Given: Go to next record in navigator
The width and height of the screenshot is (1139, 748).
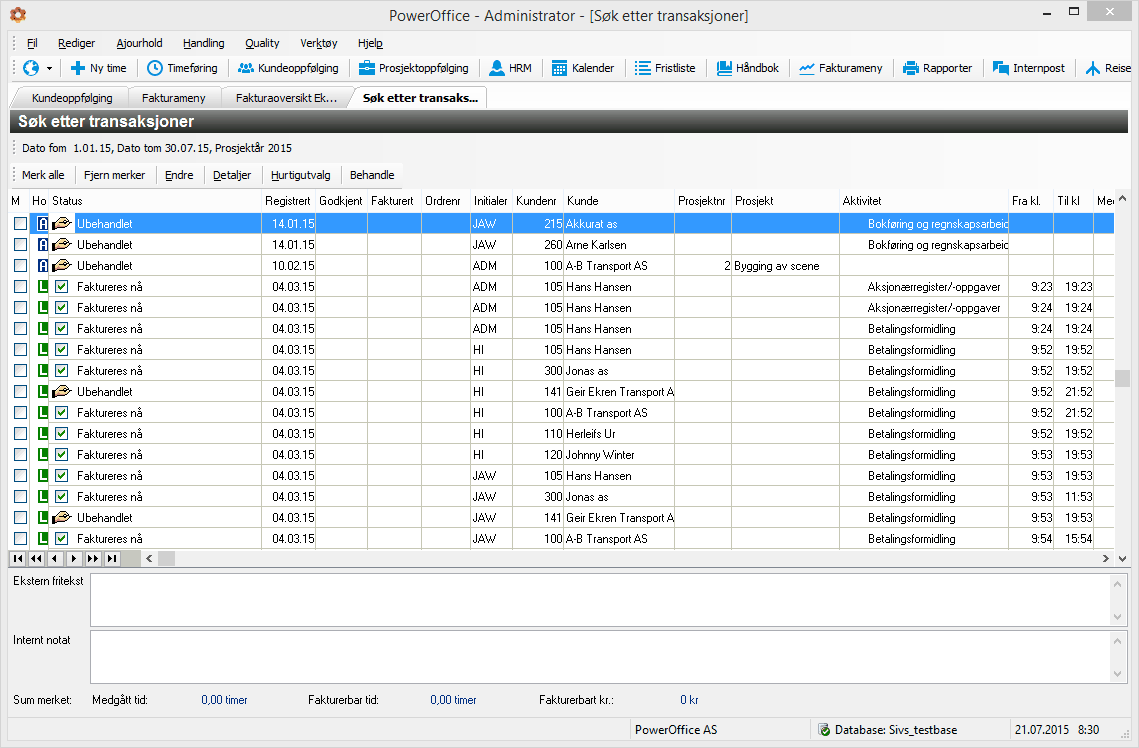Looking at the screenshot, I should click(74, 558).
